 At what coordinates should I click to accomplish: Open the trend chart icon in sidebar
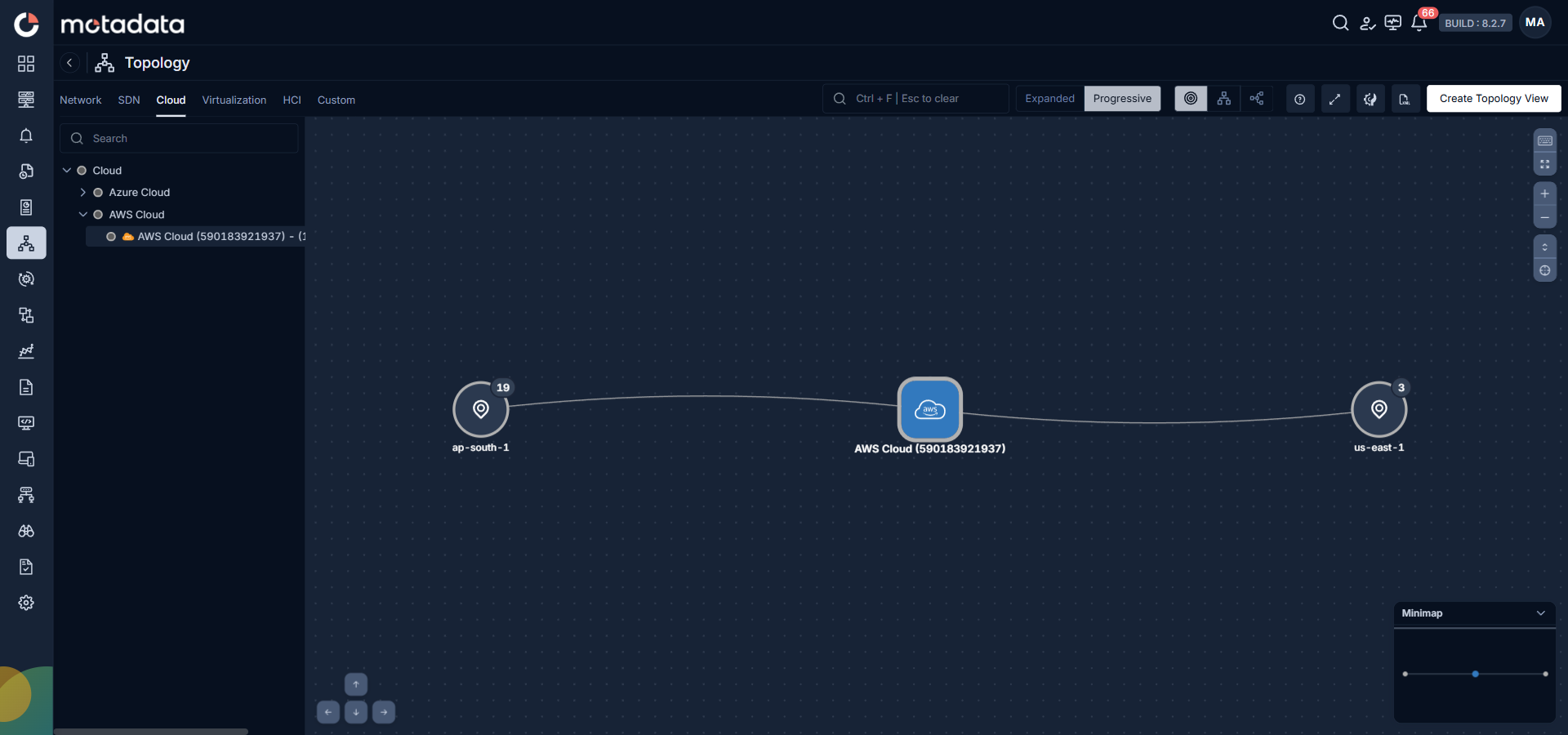point(26,351)
